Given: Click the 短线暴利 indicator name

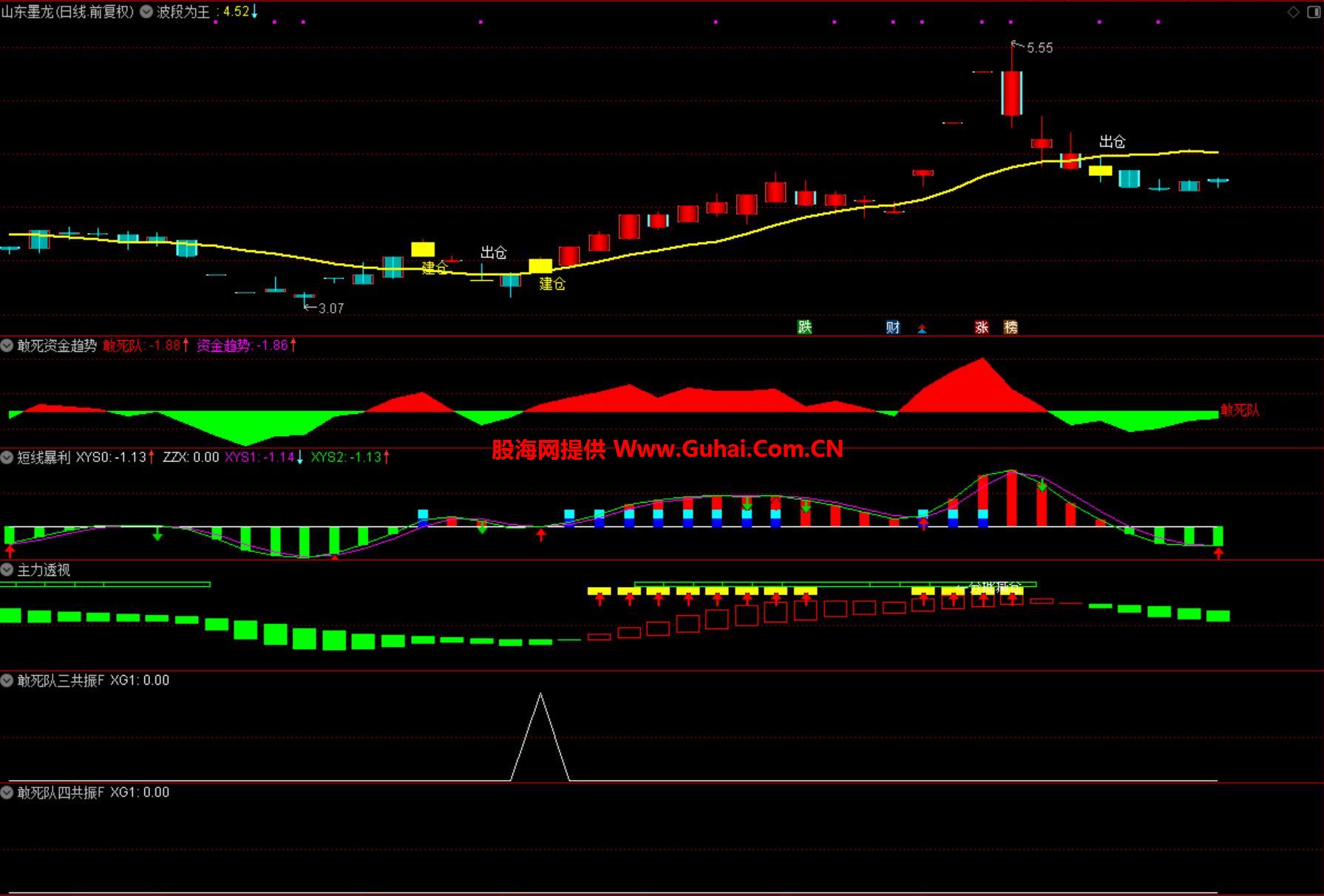Looking at the screenshot, I should 44,458.
